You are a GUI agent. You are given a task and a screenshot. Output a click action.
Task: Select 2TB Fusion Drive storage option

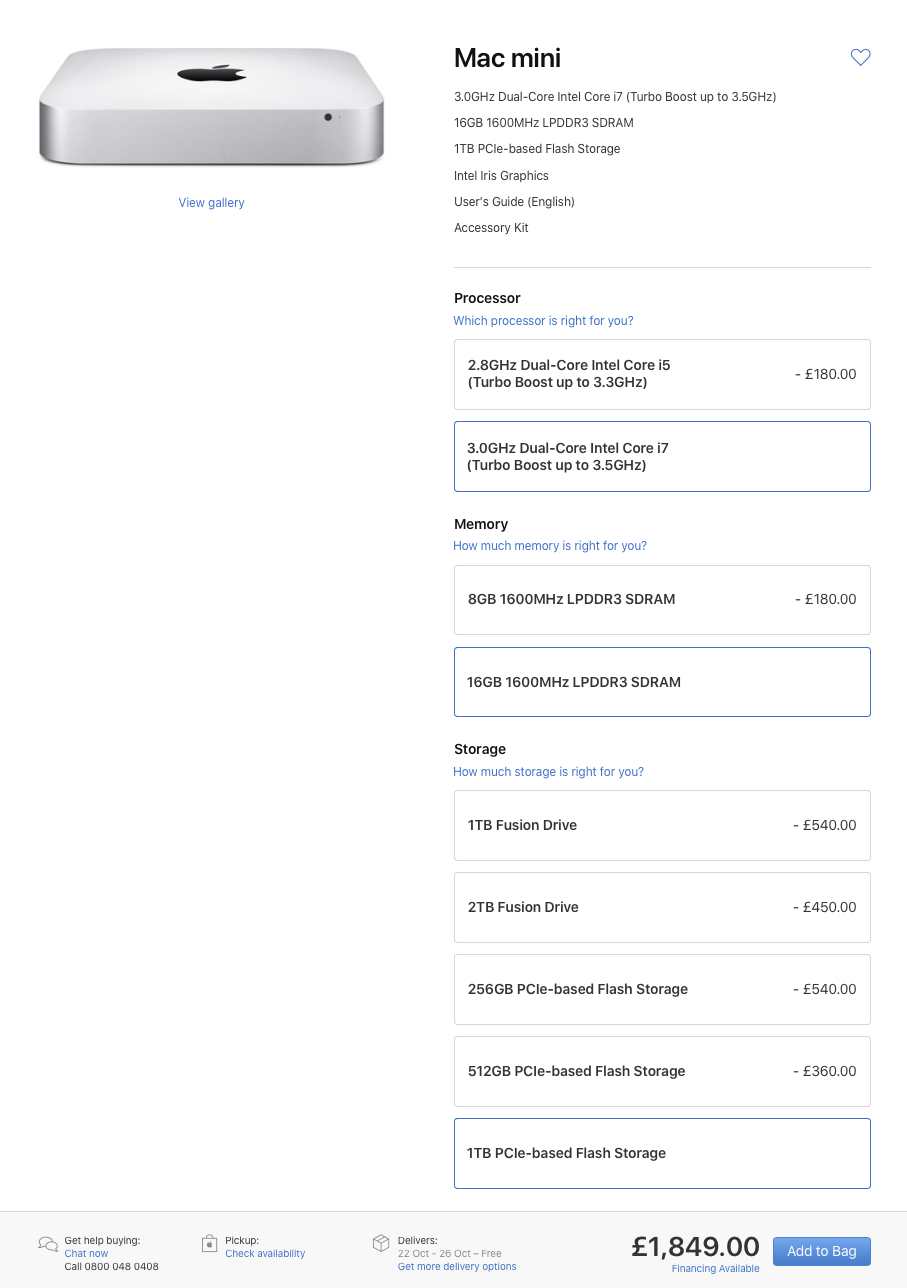[x=662, y=907]
